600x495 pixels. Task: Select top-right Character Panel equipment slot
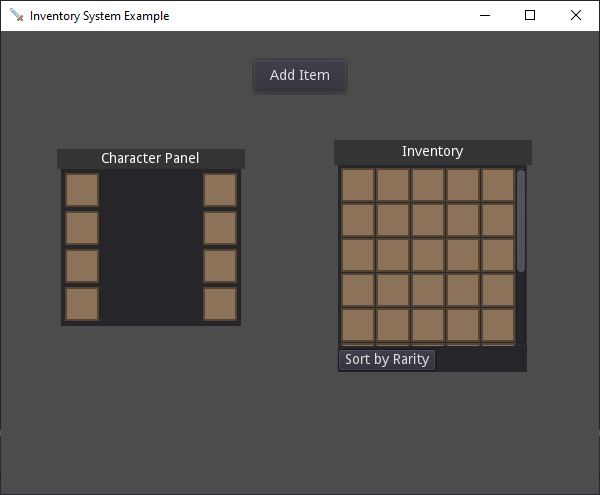tap(220, 190)
